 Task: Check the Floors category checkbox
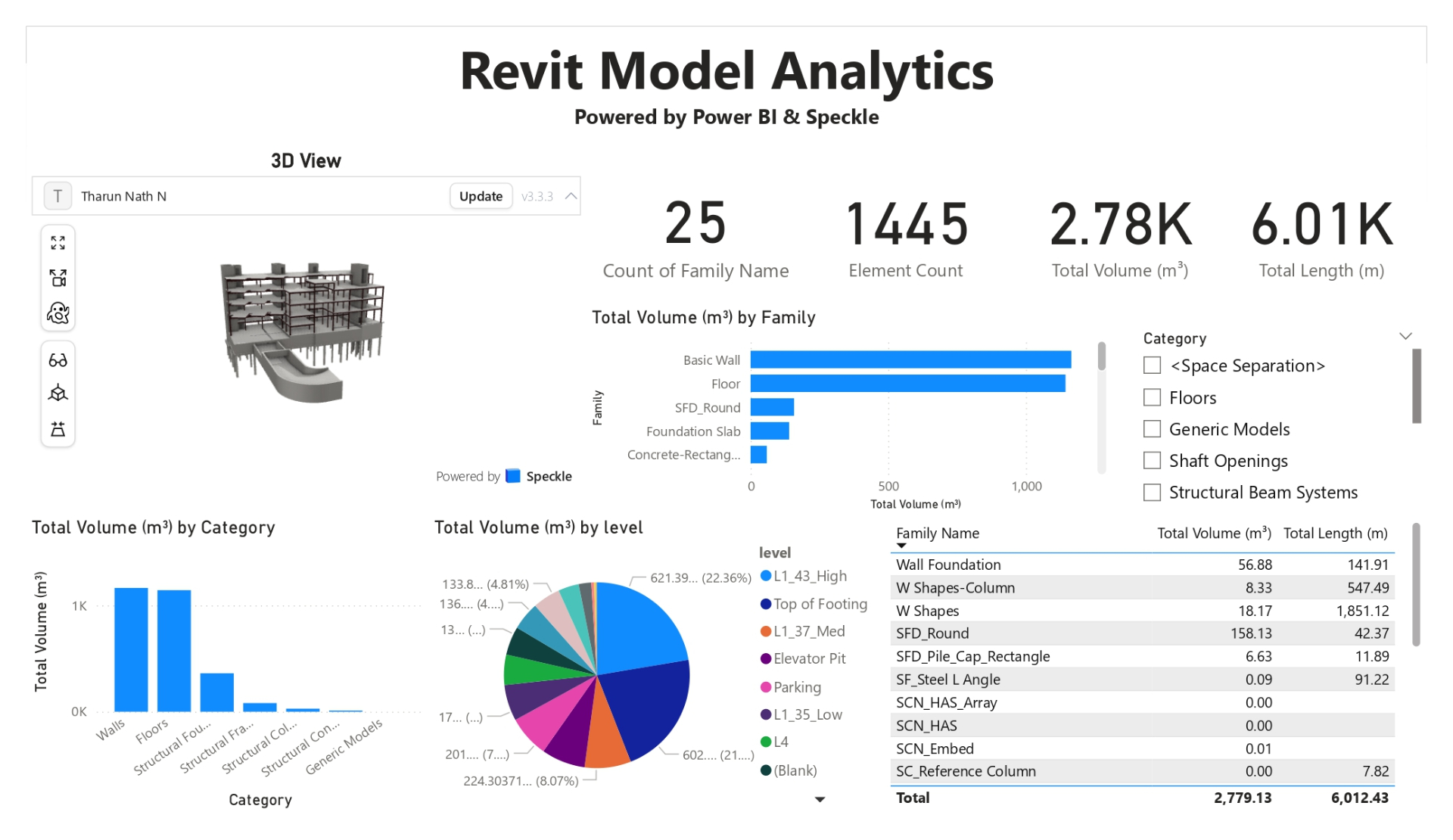(x=1152, y=397)
